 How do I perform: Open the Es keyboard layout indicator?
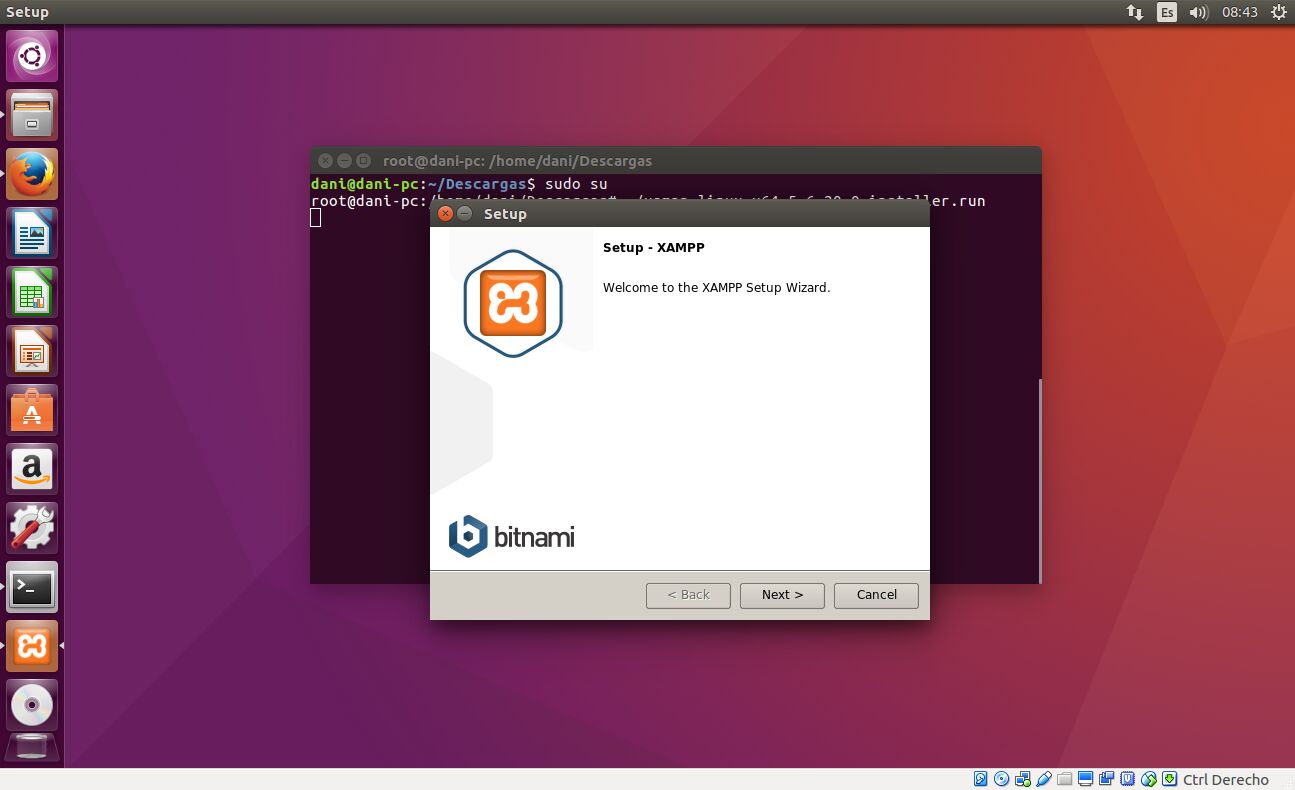tap(1167, 12)
